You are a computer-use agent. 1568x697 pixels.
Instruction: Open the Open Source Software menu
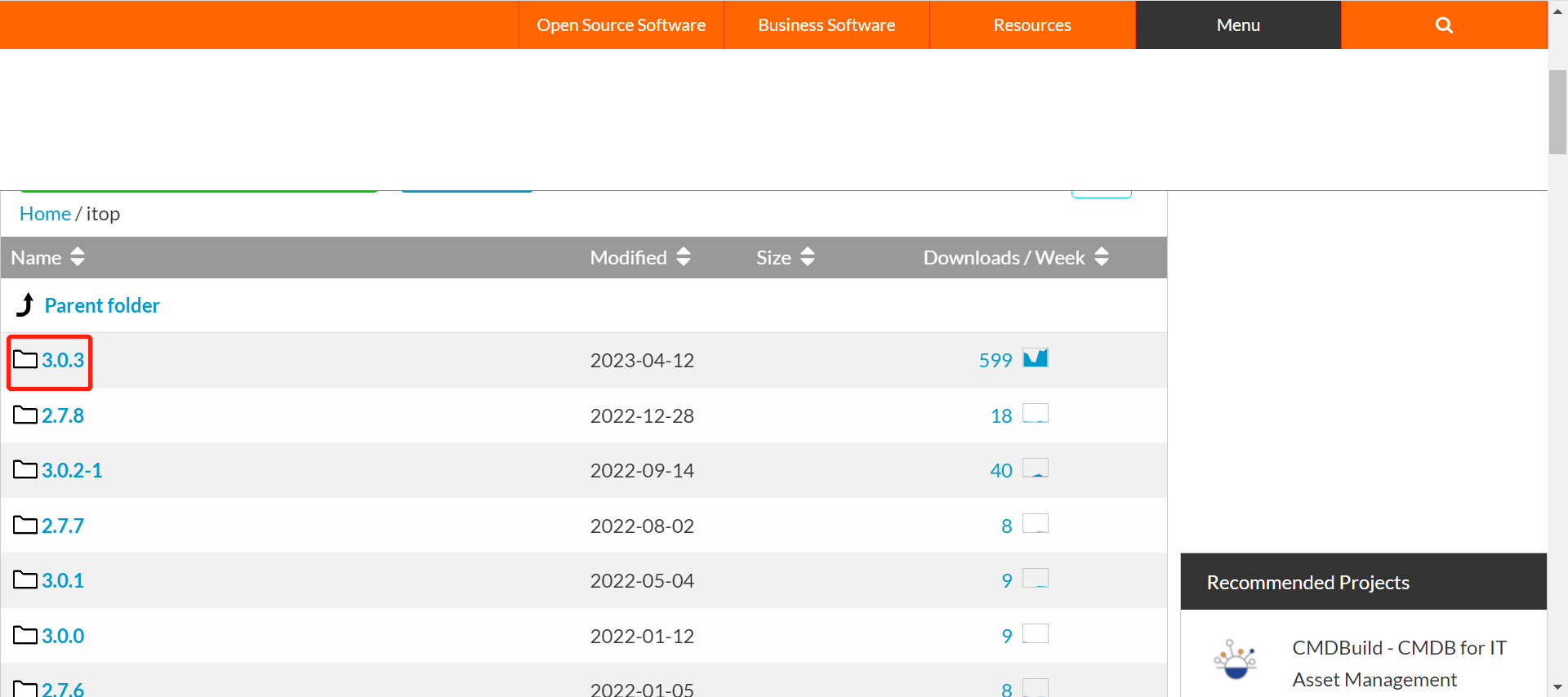tap(621, 25)
